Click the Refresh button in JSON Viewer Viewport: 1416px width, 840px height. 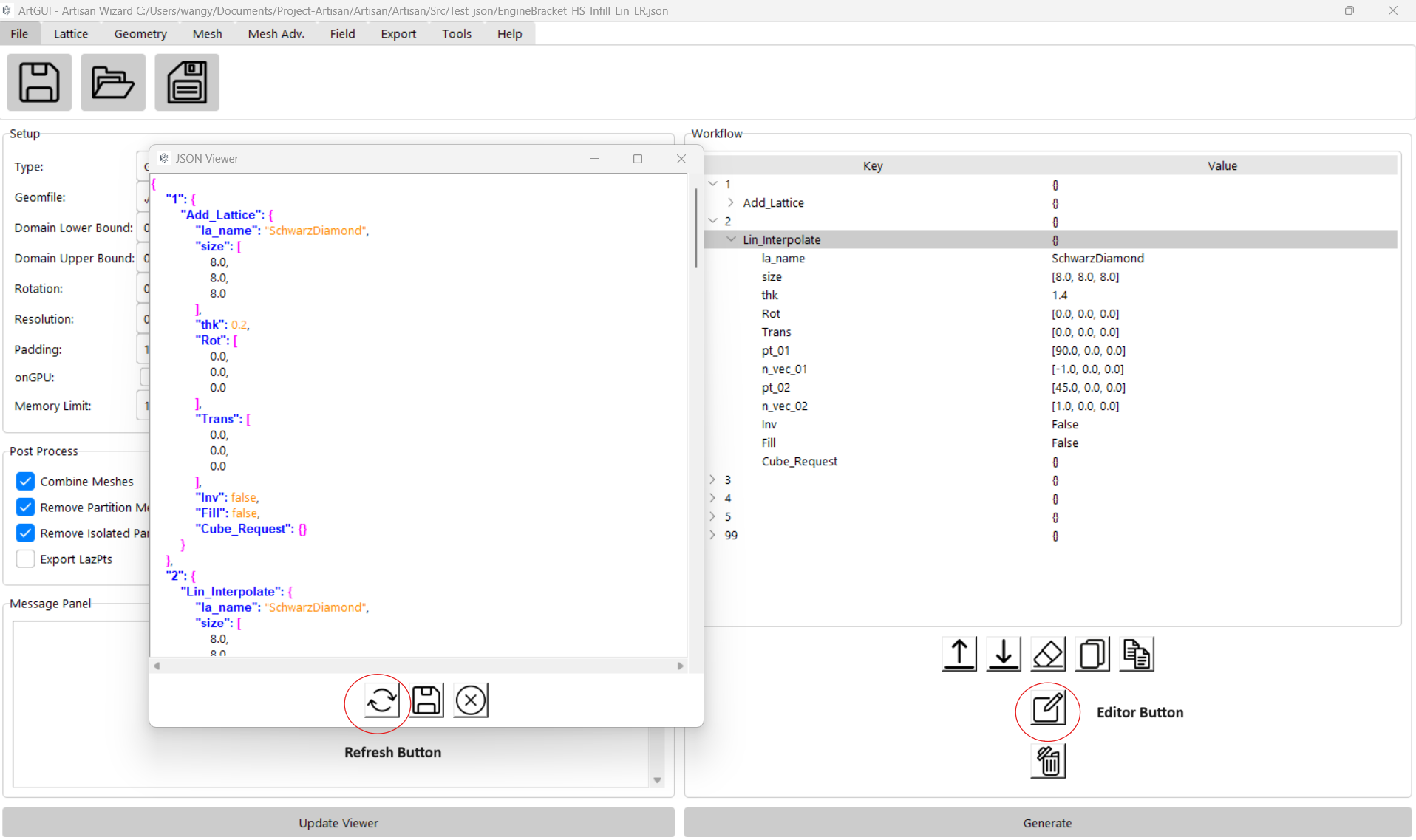point(382,700)
